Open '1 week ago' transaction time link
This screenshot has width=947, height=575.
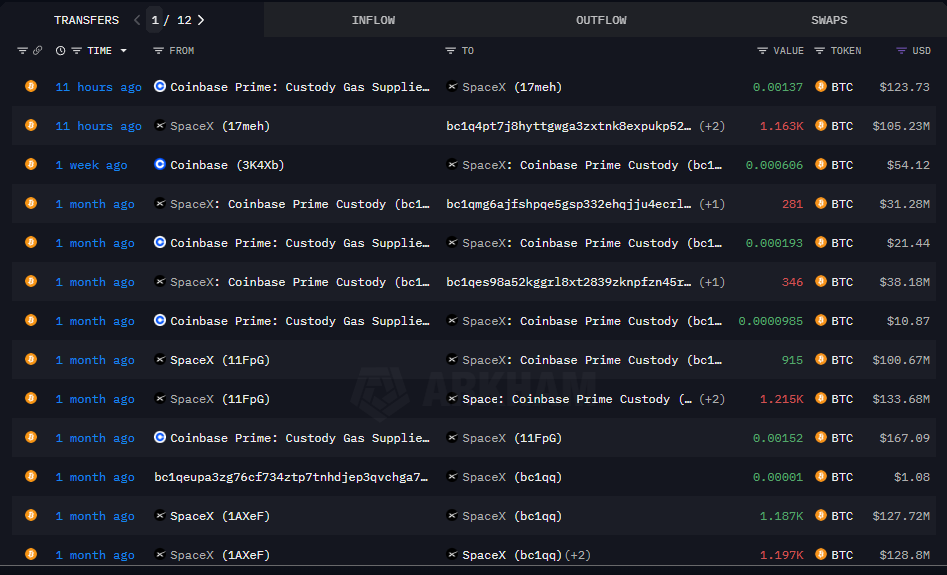tap(91, 165)
